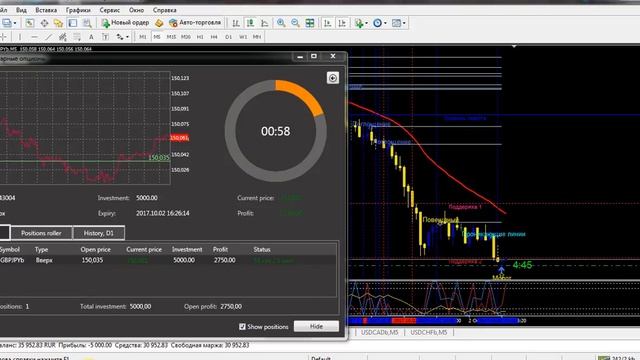This screenshot has height=360, width=640.
Task: Click the Новый ордер button
Action: coord(125,23)
